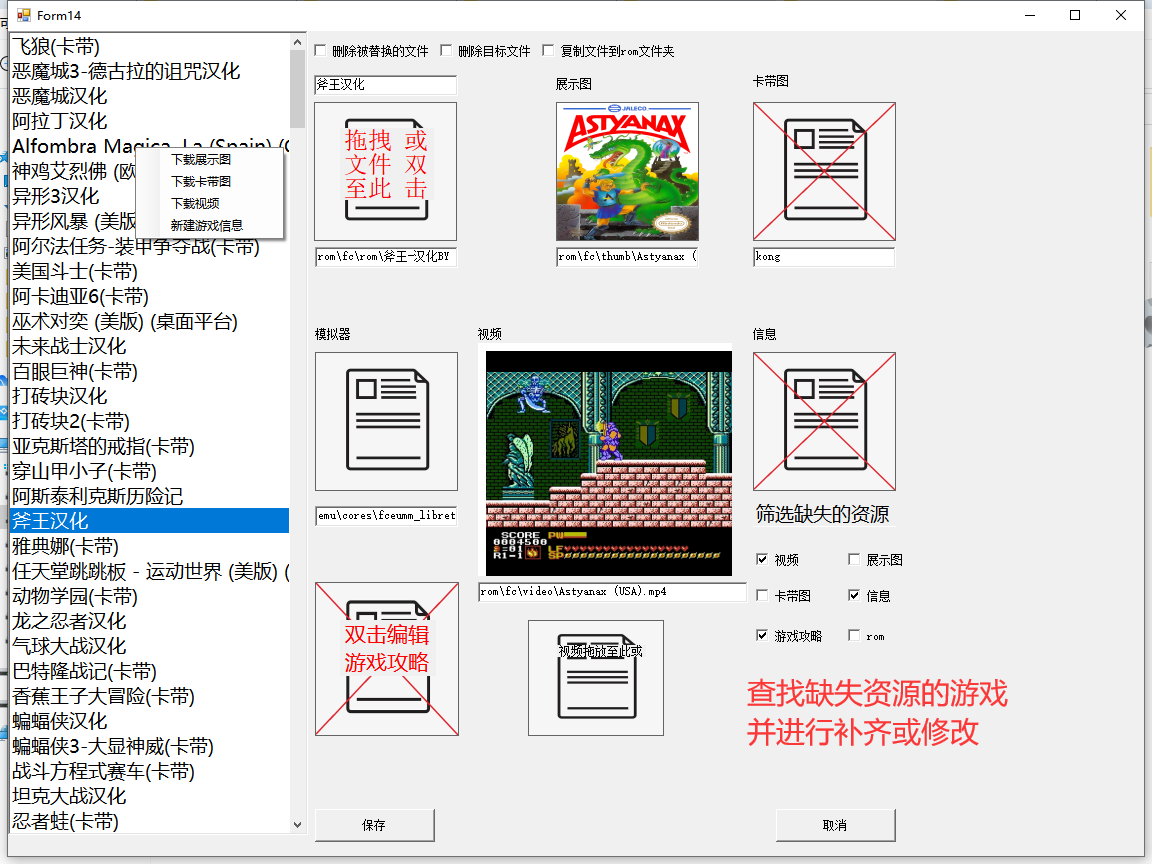Select 飞狼(卡带) in the game list

[149, 46]
